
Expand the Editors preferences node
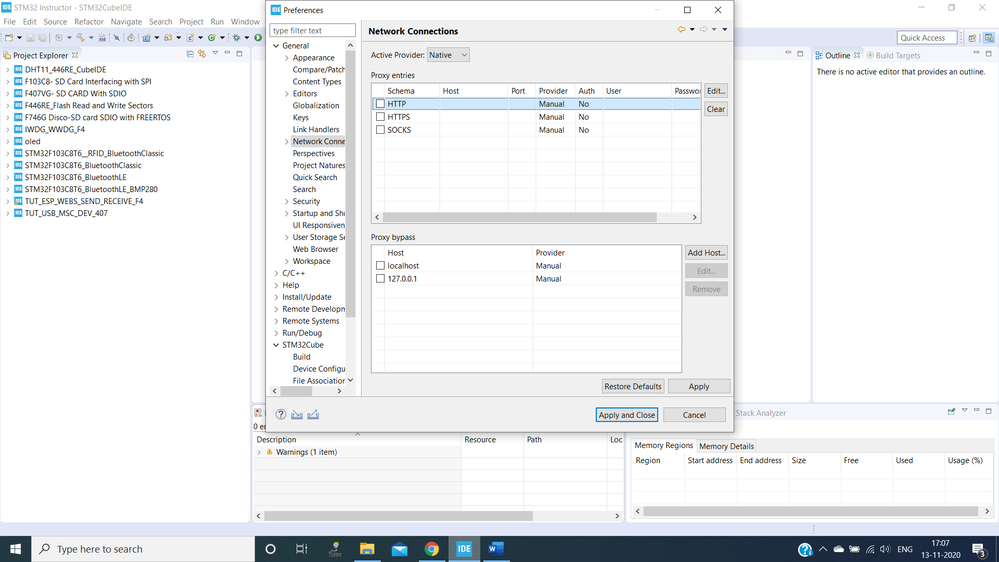[286, 94]
